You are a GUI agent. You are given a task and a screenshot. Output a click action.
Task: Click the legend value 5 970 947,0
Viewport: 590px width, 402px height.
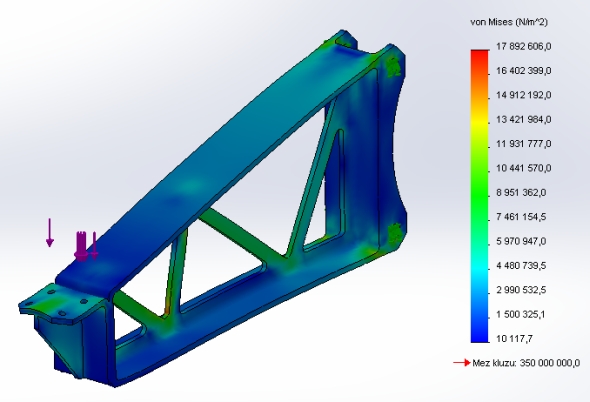(521, 241)
